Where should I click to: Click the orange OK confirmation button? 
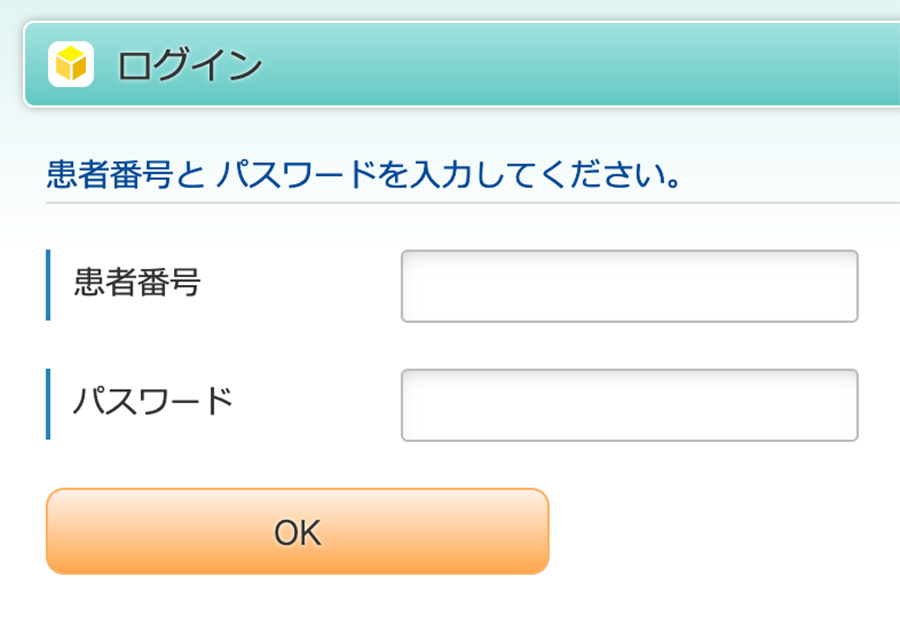coord(297,531)
